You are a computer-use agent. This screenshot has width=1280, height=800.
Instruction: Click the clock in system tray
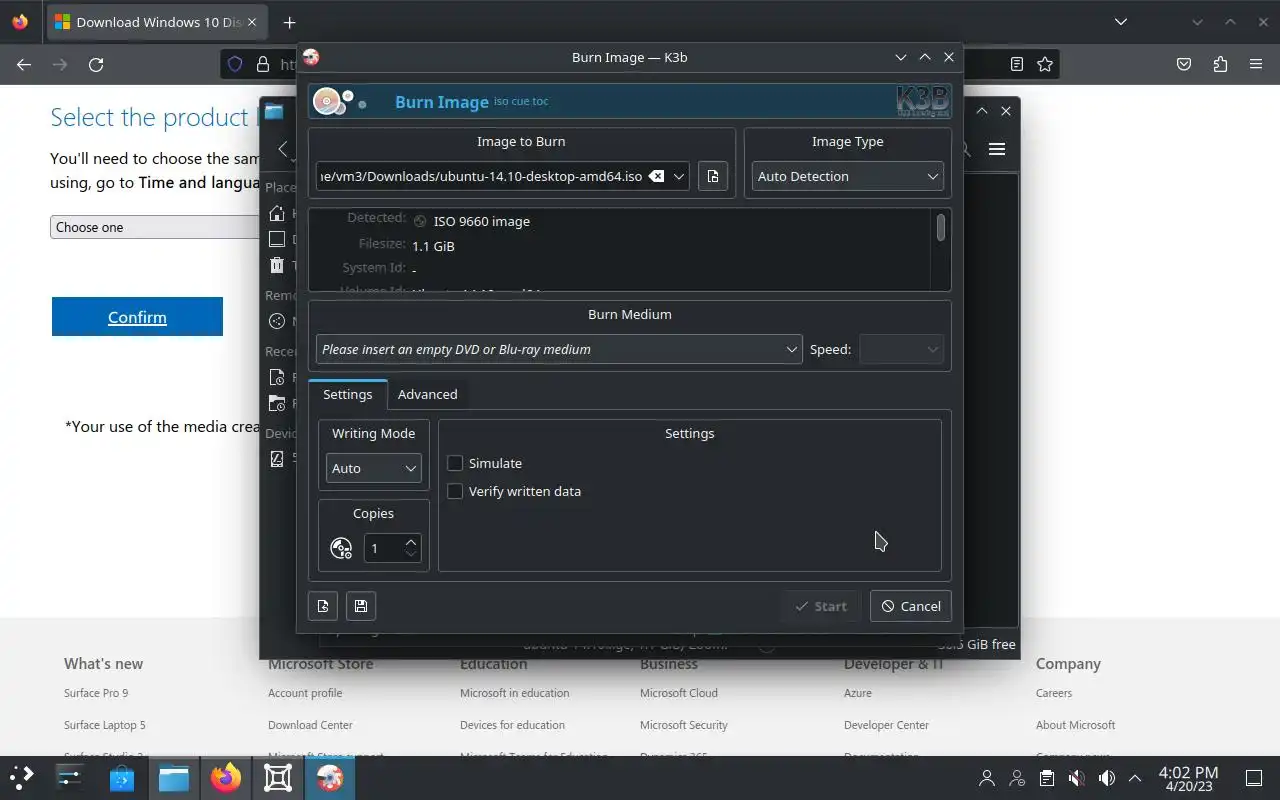tap(1188, 778)
